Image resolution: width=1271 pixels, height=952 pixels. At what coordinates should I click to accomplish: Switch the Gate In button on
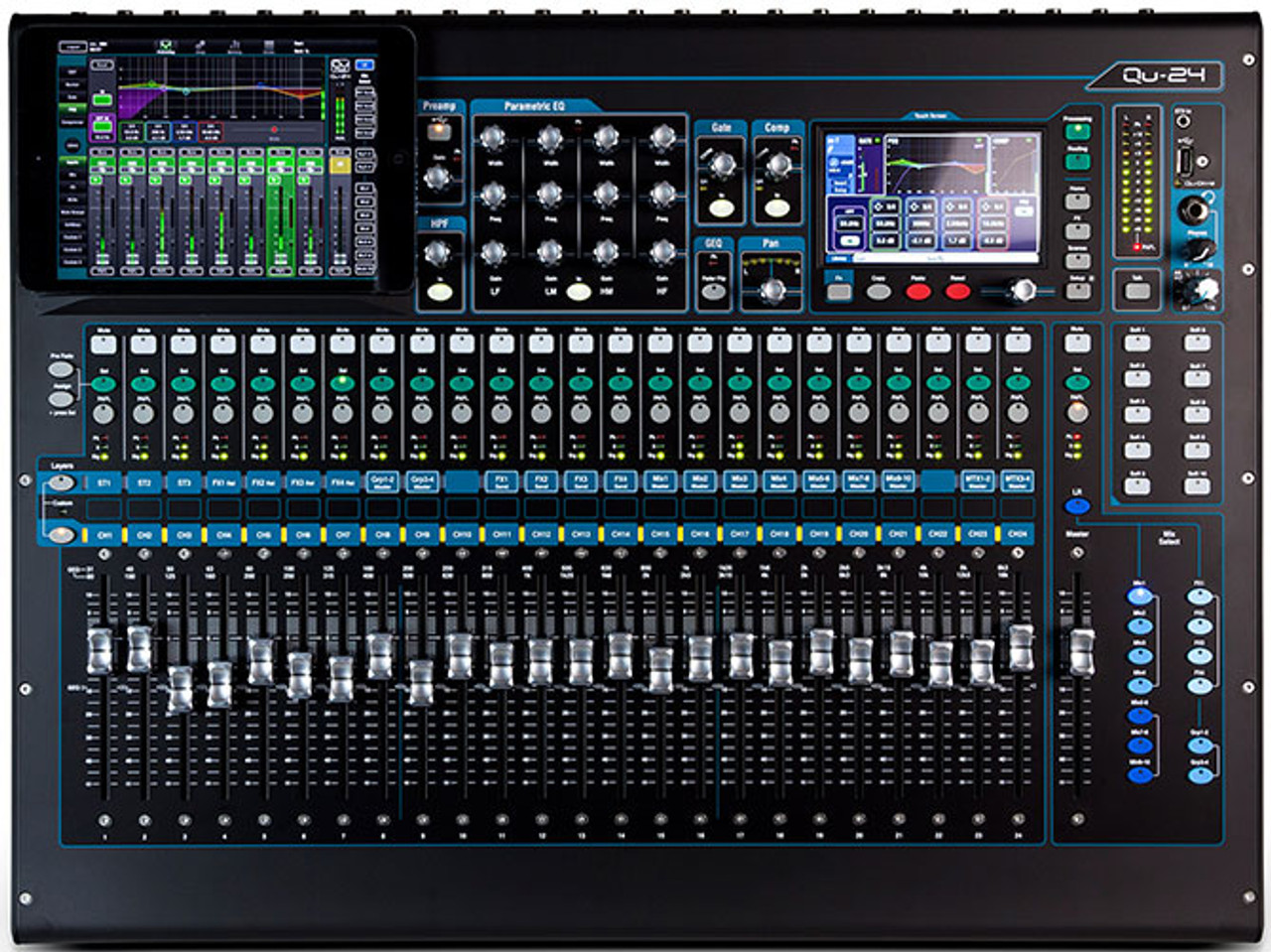tap(722, 207)
